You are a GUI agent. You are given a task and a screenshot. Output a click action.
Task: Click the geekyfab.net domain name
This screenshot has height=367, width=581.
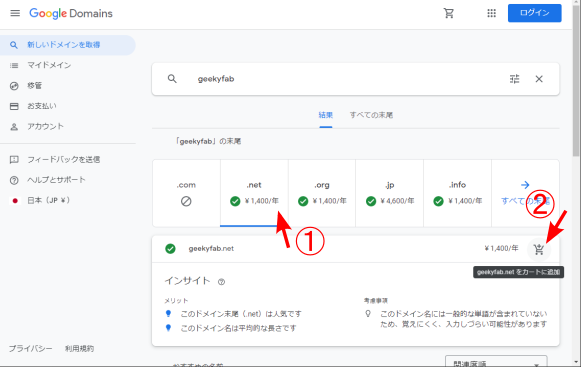point(211,248)
